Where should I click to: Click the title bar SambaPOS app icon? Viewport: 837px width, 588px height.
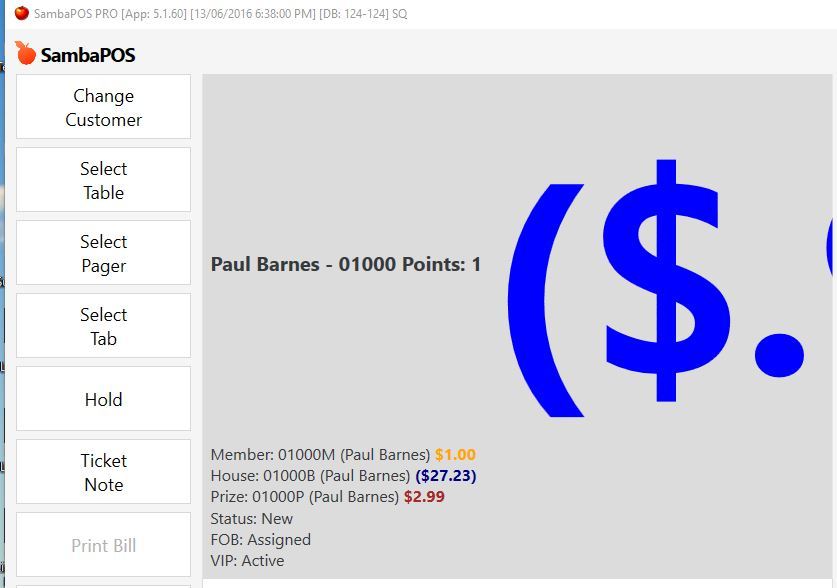point(22,13)
